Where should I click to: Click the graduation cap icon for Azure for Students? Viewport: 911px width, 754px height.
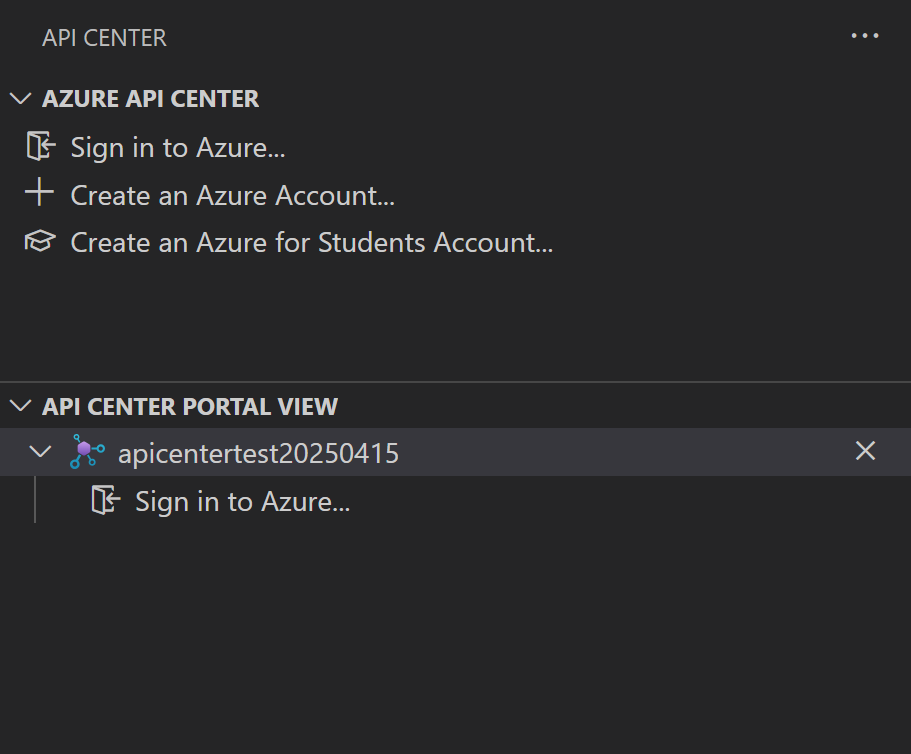tap(40, 241)
